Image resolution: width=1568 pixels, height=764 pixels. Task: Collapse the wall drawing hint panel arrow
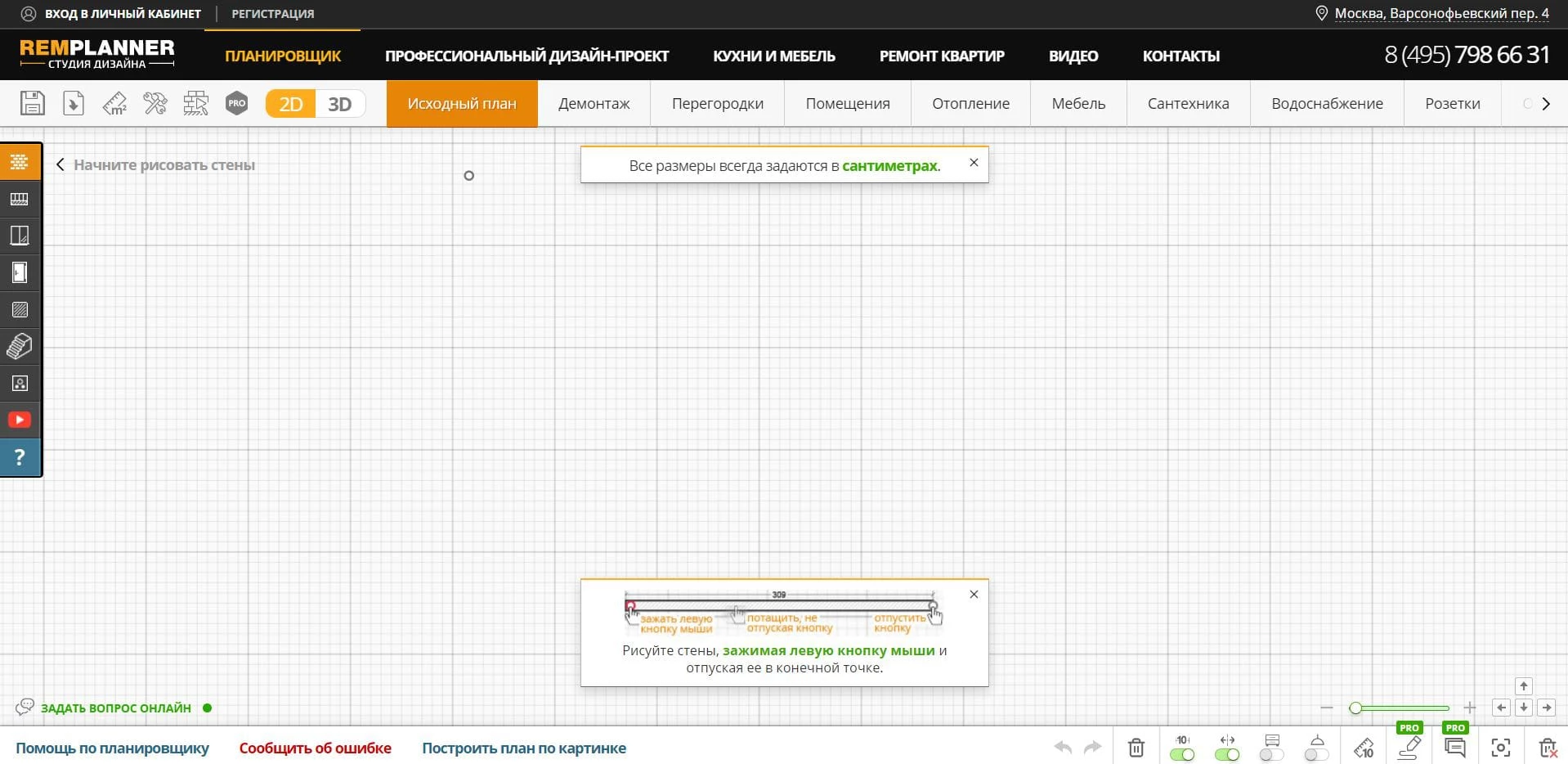[60, 164]
